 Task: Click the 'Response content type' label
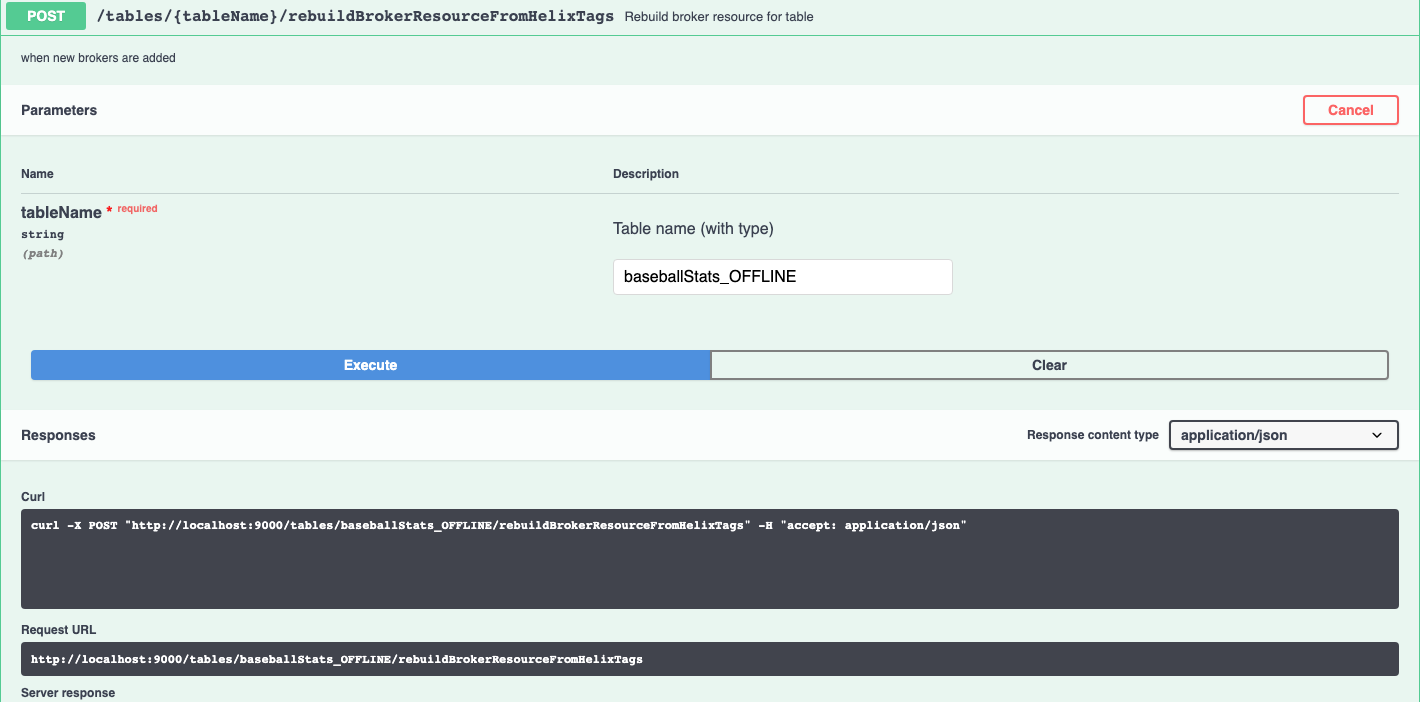click(x=1092, y=435)
